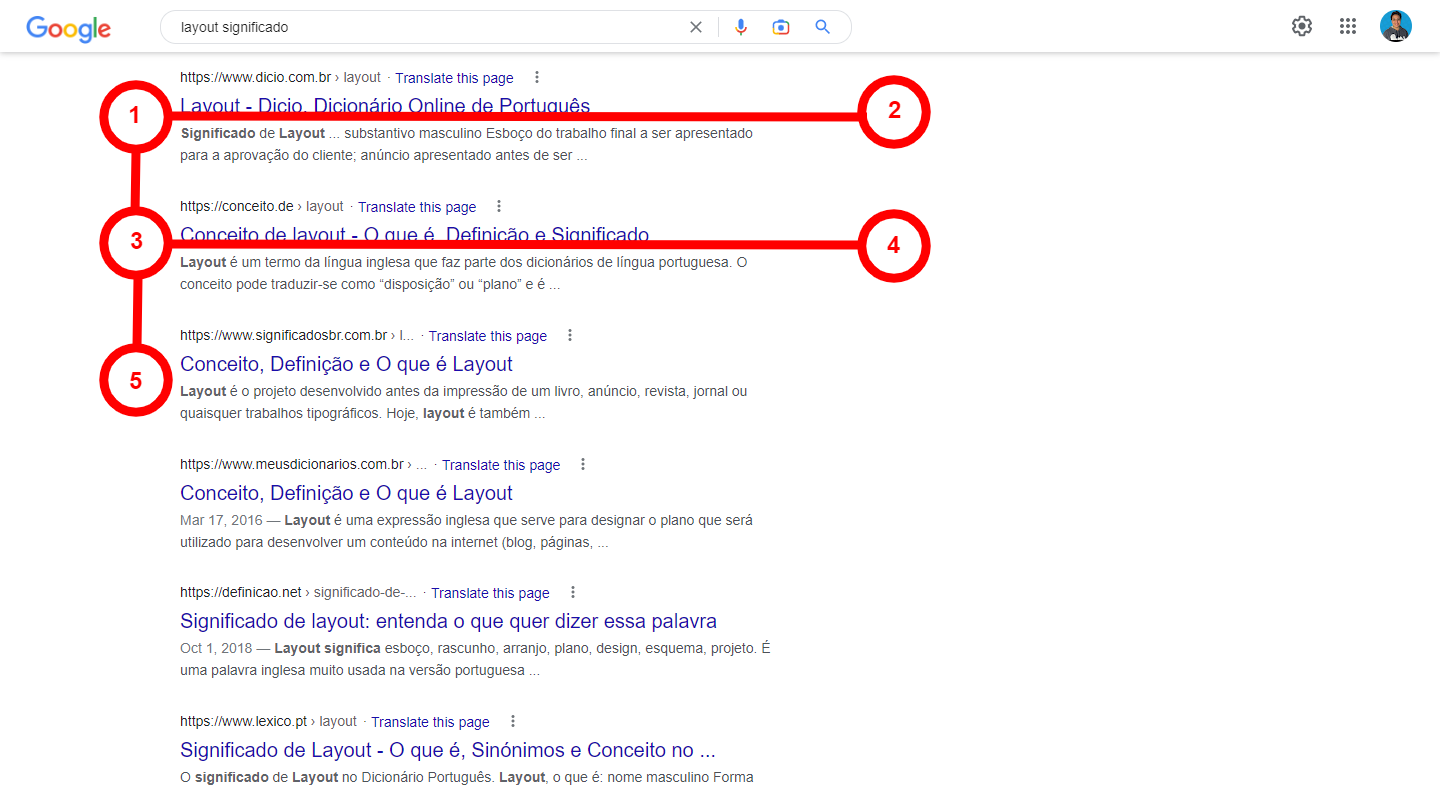Click the snippet starting 'Significado de Layout ... substantivo'
The width and height of the screenshot is (1440, 789).
coord(467,144)
